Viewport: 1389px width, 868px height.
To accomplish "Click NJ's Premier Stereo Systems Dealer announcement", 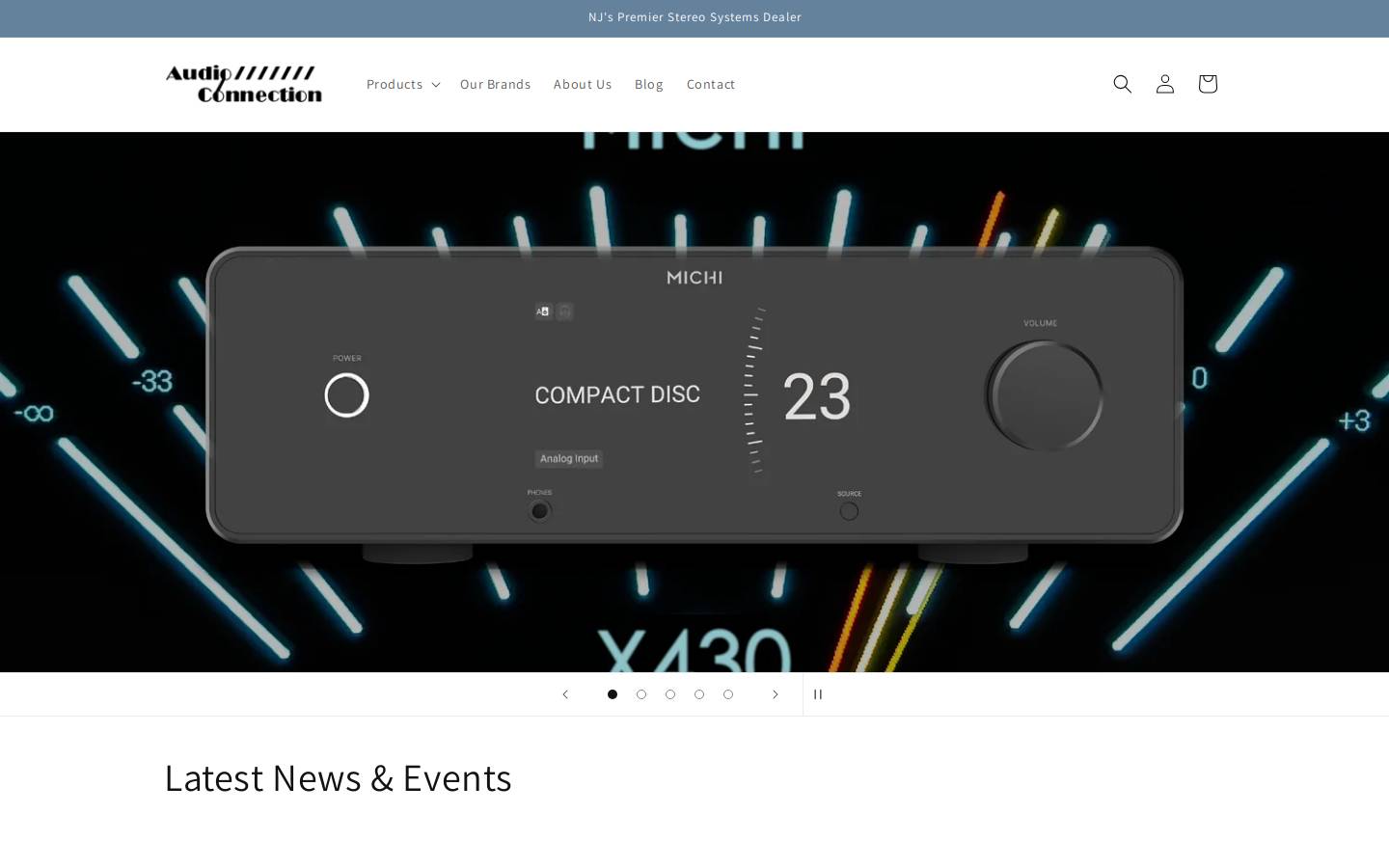I will click(x=694, y=17).
